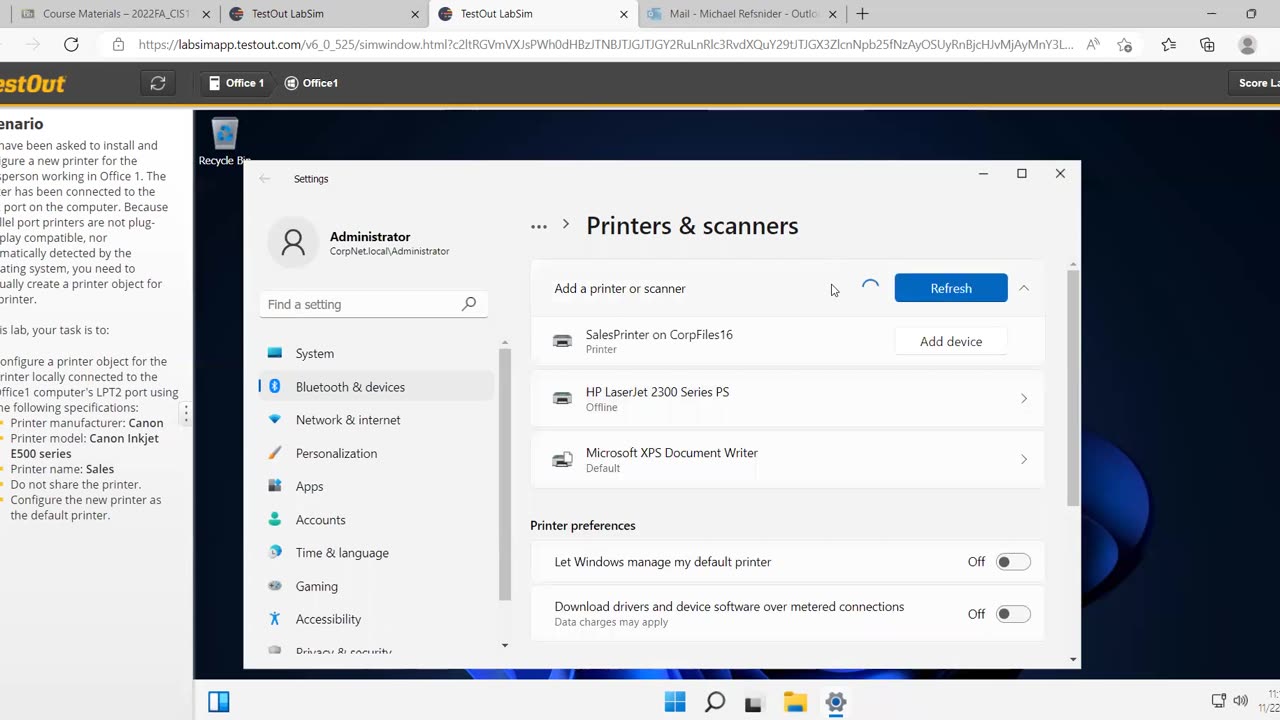Click the Network & internet wifi icon
1280x720 pixels.
point(275,420)
